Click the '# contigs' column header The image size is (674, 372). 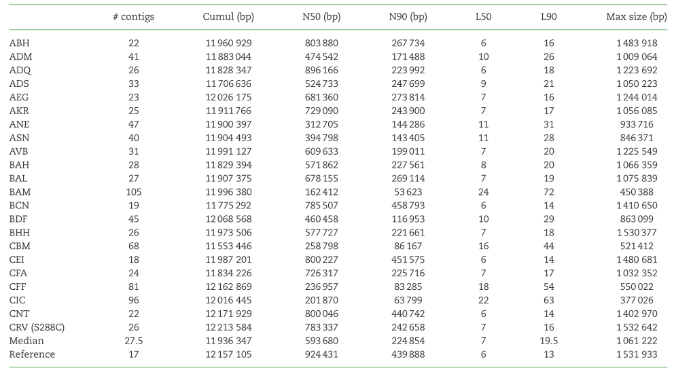point(134,17)
